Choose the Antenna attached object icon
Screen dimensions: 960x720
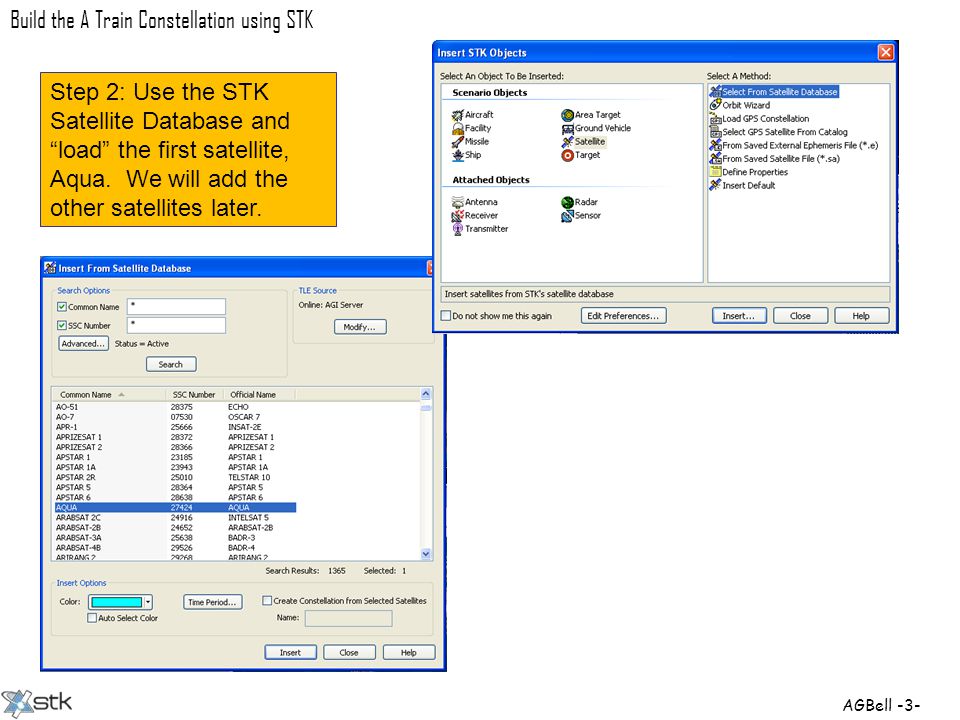pyautogui.click(x=457, y=202)
